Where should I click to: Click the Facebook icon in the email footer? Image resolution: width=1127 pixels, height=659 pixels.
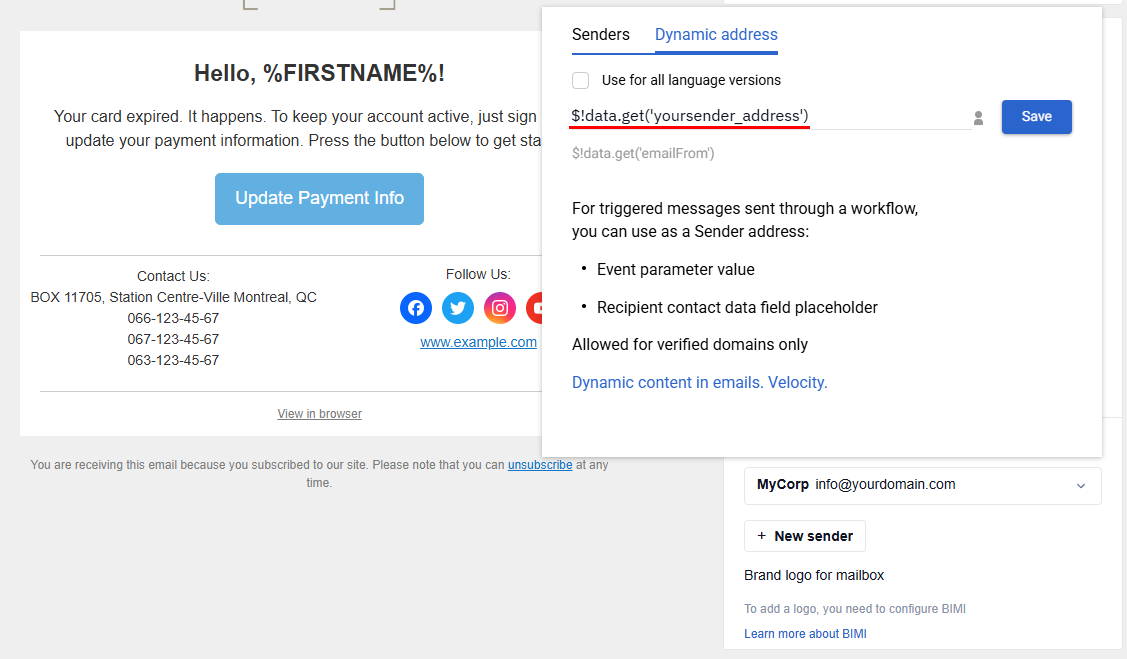(416, 308)
